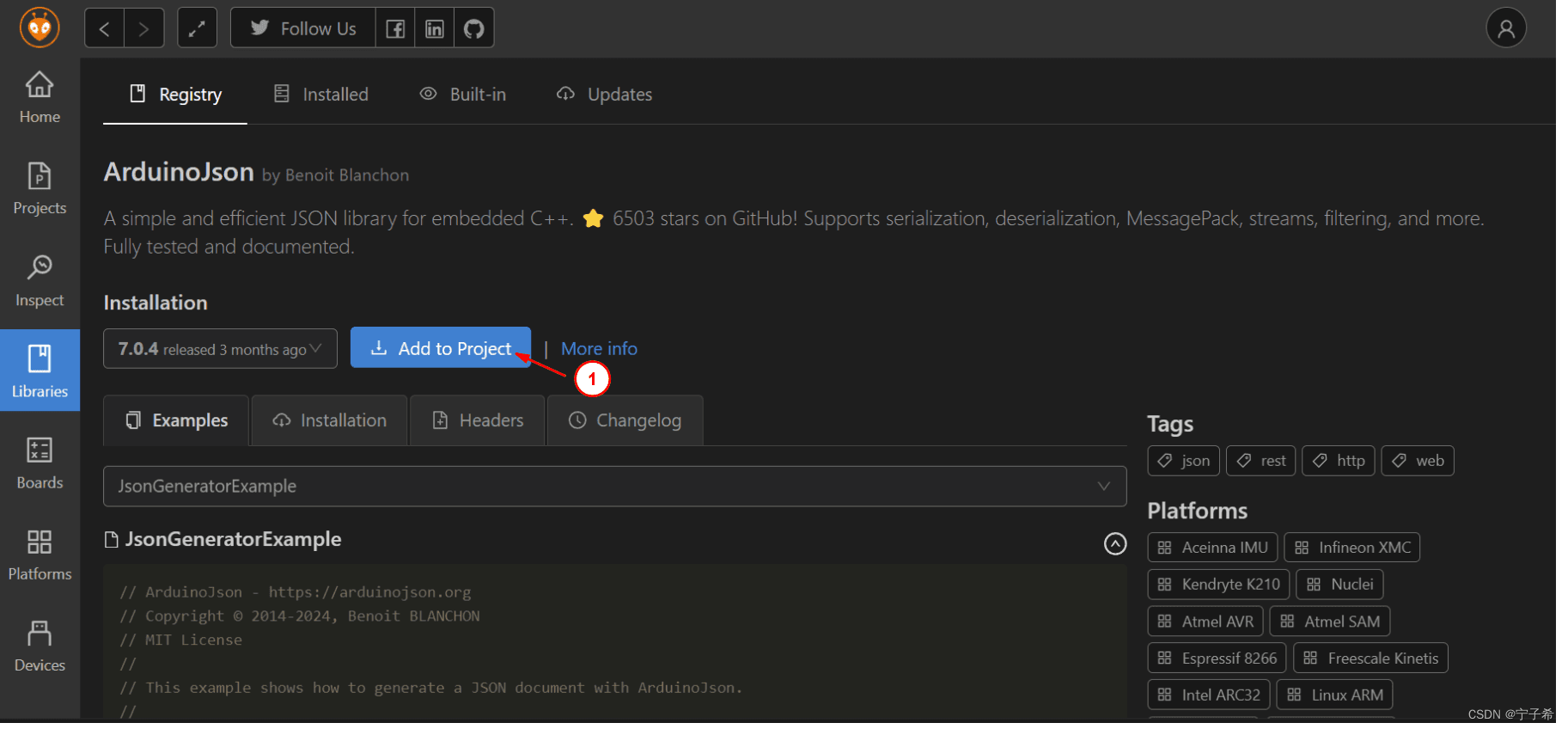Select the Installation tab
Viewport: 1568px width, 729px height.
pyautogui.click(x=329, y=420)
